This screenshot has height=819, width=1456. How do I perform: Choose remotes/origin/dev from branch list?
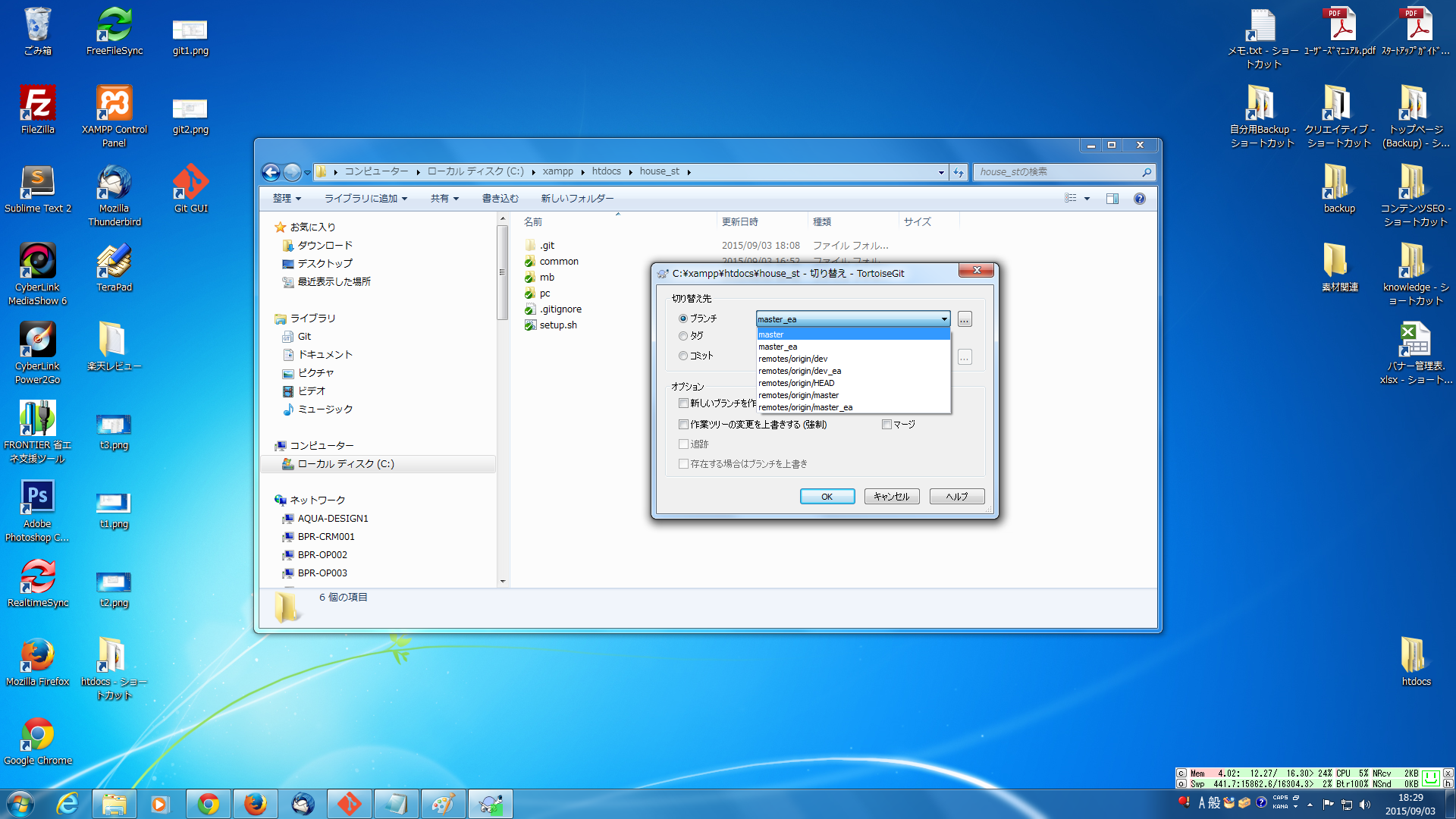click(x=793, y=359)
